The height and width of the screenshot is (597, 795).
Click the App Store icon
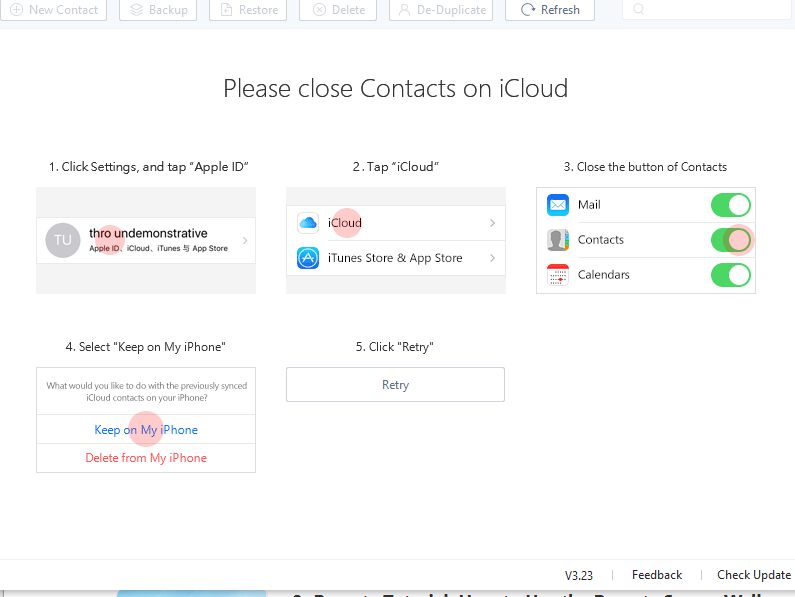tap(308, 258)
